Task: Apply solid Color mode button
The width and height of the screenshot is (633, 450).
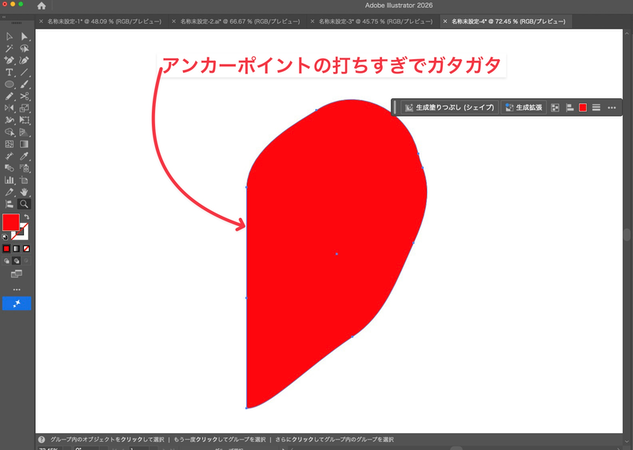Action: click(6, 249)
